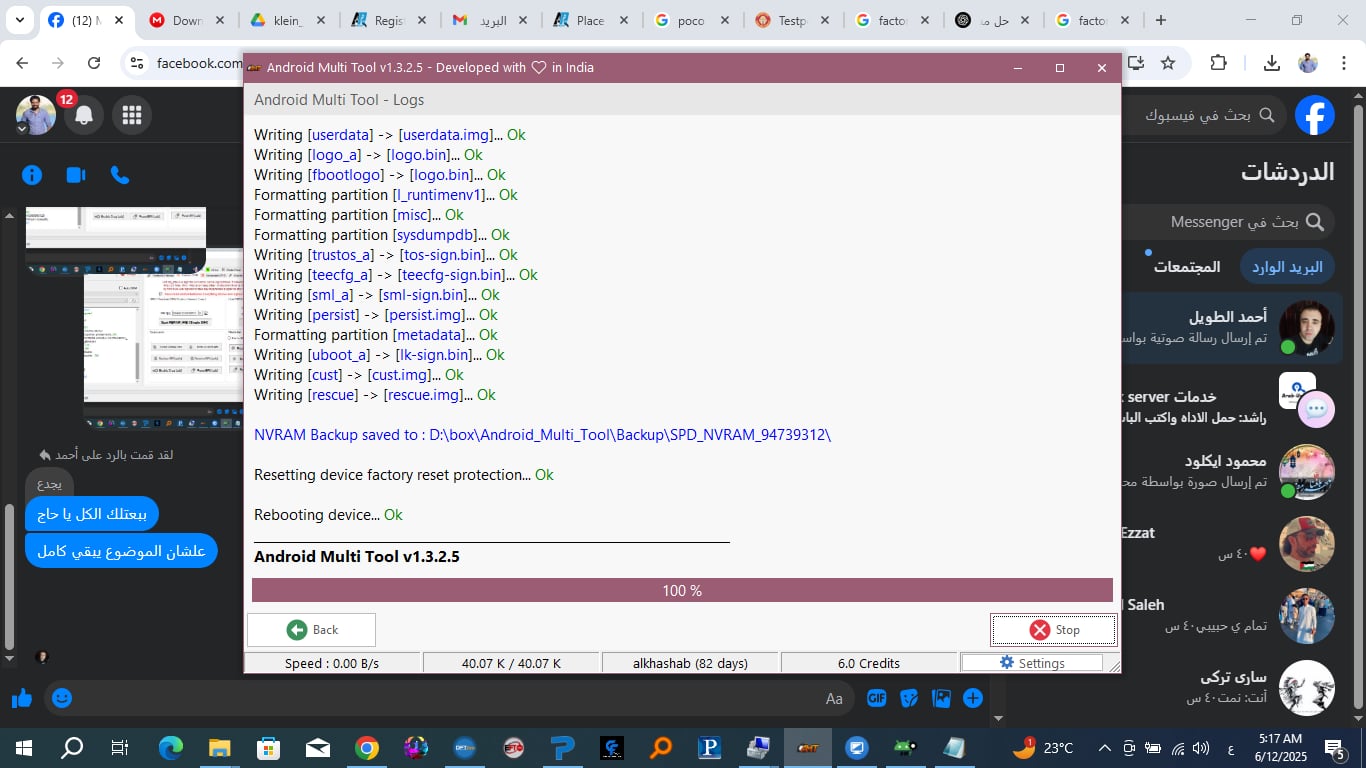Click the Rebooting device log line
Image resolution: width=1366 pixels, height=768 pixels.
[328, 515]
